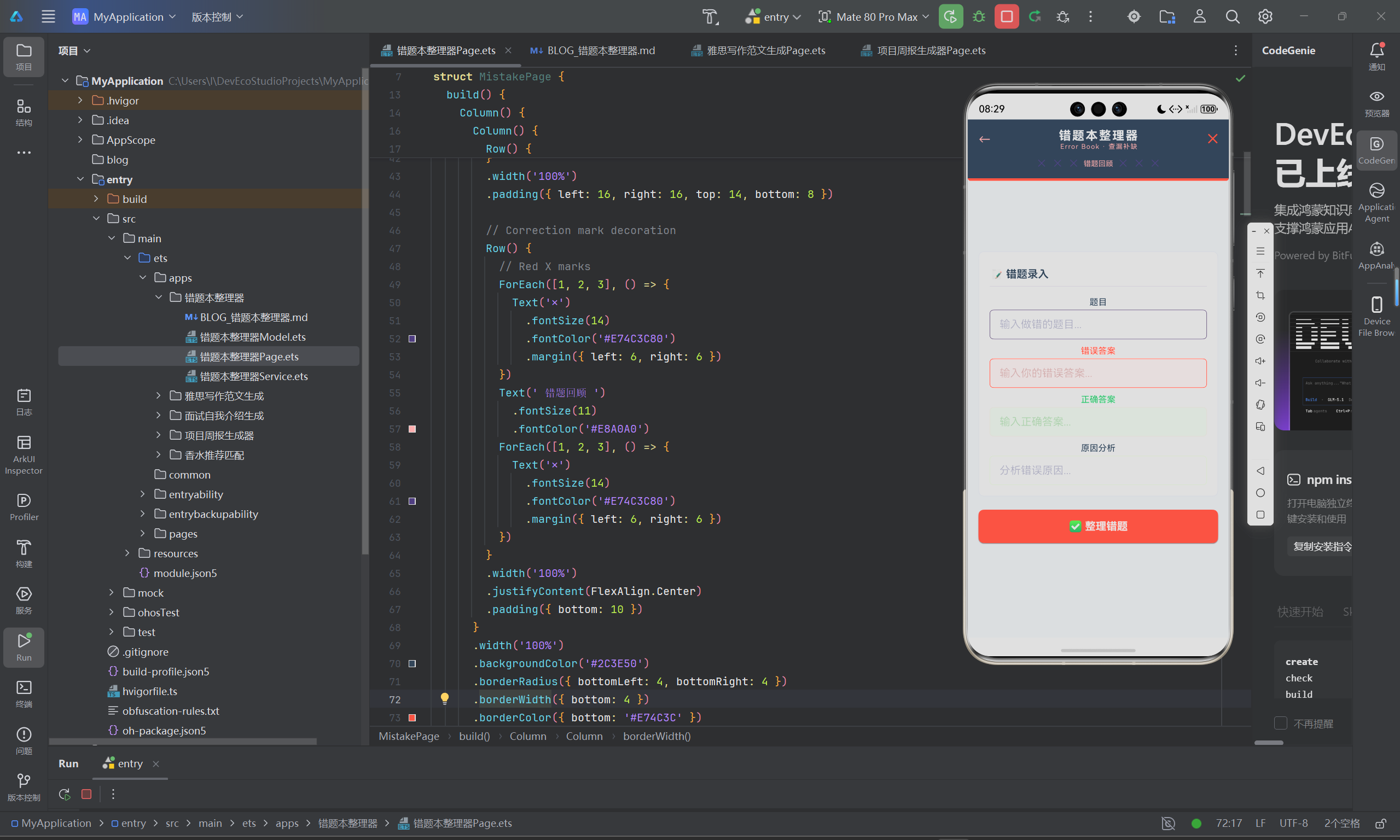
Task: Click the 快速开始 link in CodeGenie
Action: 1300,611
